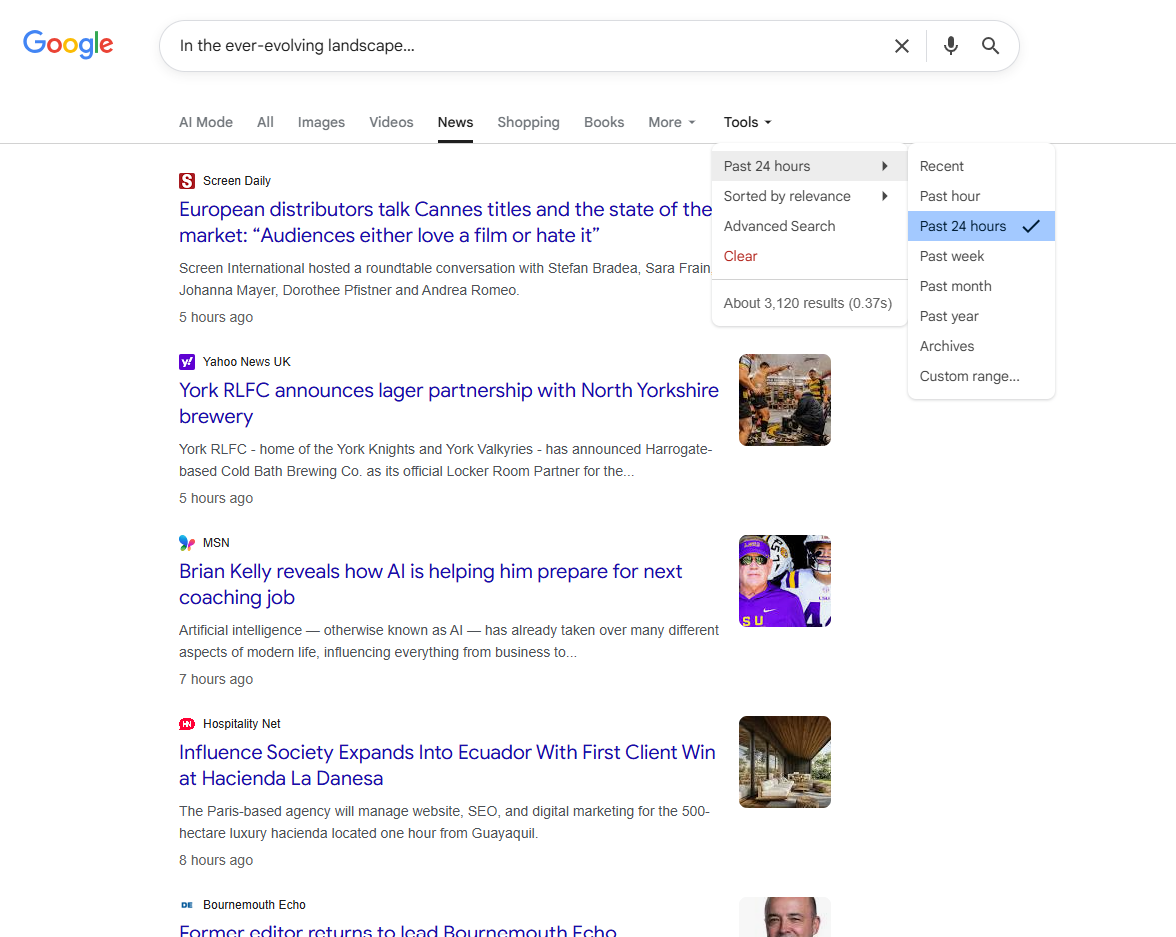The width and height of the screenshot is (1176, 937).
Task: Click the '7 hours ago' timestamp
Action: tap(216, 679)
